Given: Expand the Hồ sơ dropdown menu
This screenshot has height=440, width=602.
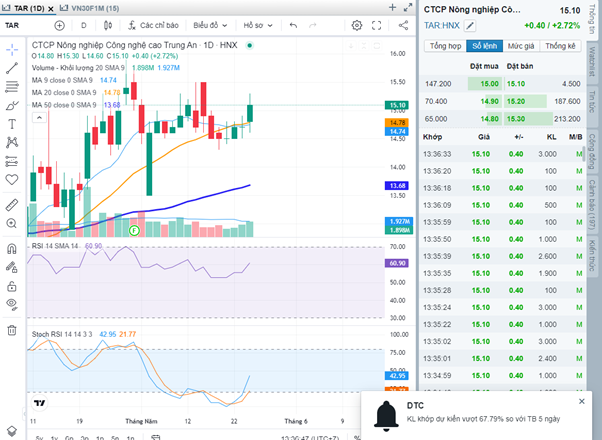Looking at the screenshot, I should [x=258, y=25].
